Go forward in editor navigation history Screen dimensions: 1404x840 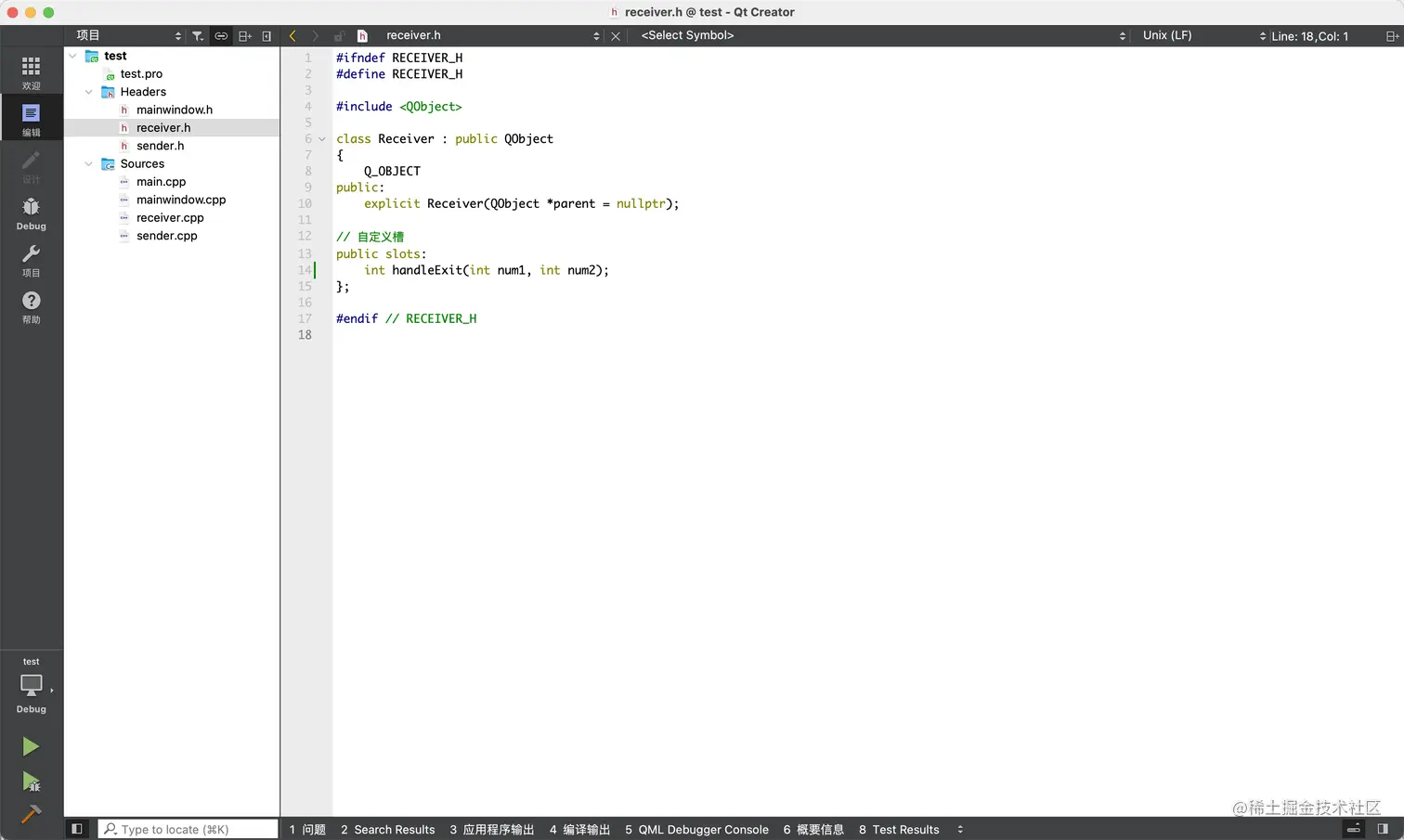coord(316,36)
